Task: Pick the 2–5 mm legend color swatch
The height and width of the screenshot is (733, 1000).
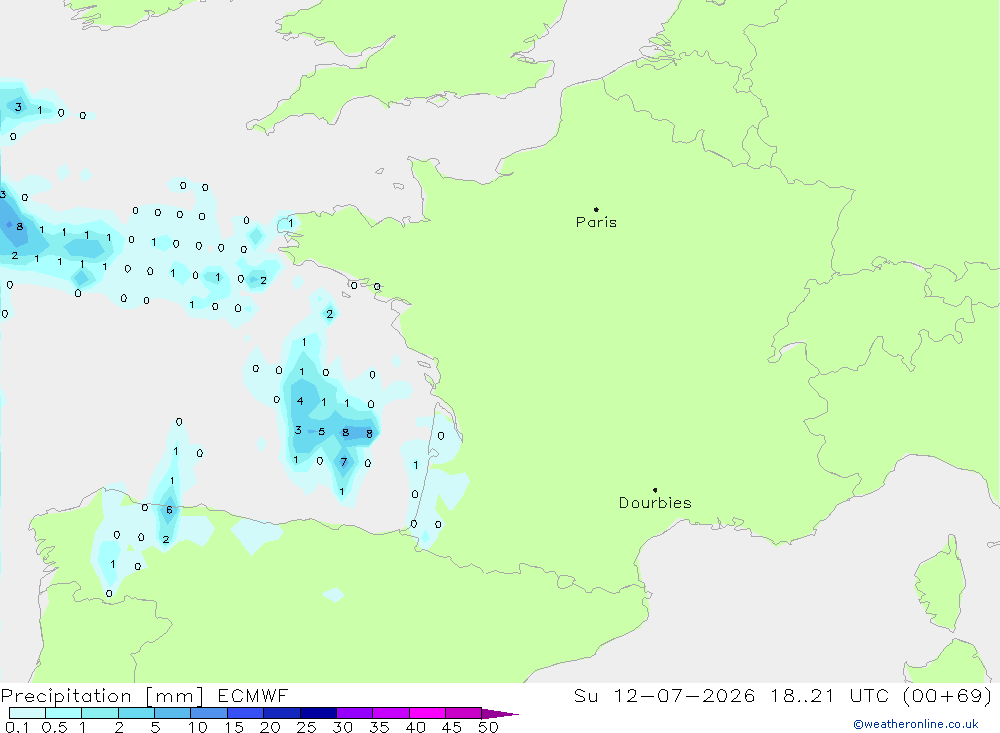Action: pyautogui.click(x=136, y=713)
